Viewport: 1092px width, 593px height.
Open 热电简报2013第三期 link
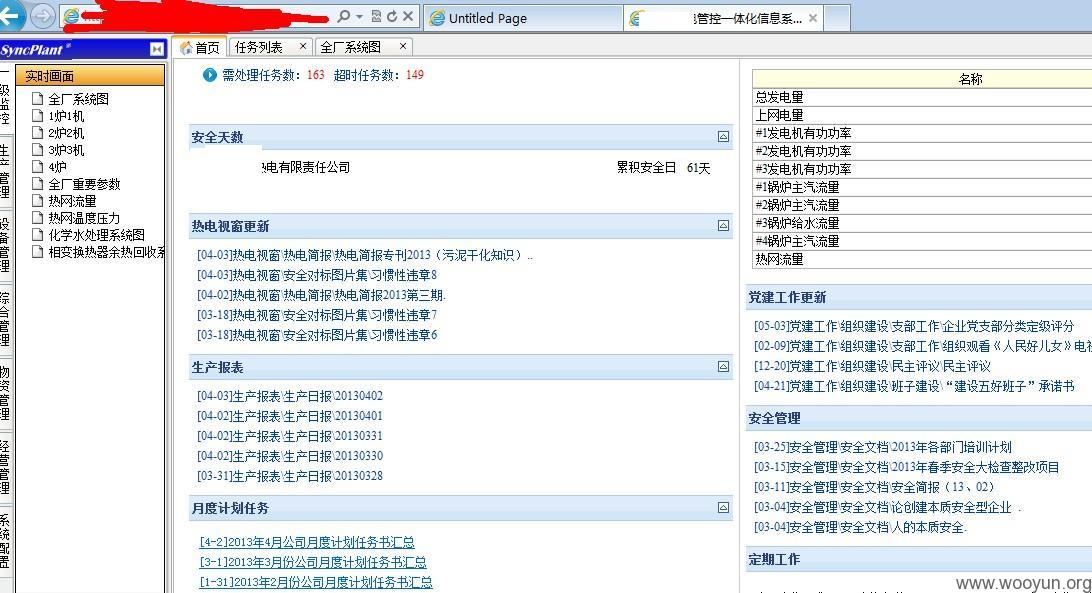coord(321,295)
